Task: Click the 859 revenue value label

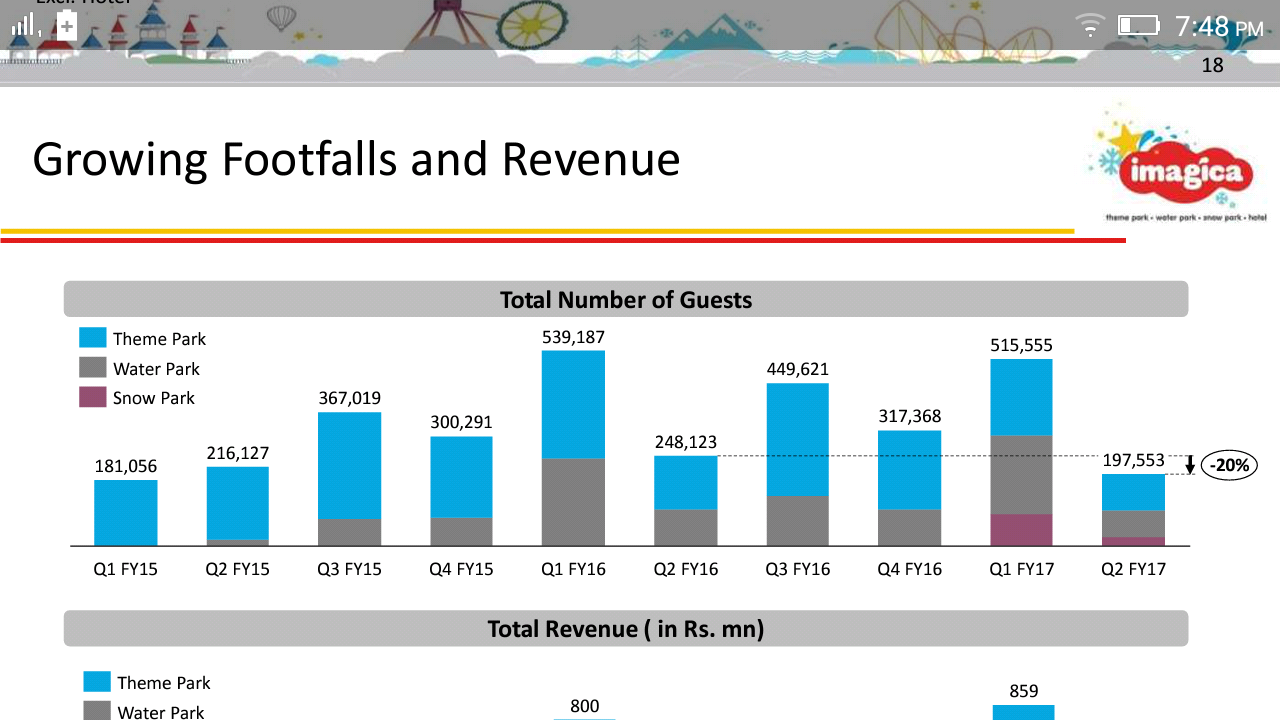Action: [1024, 691]
